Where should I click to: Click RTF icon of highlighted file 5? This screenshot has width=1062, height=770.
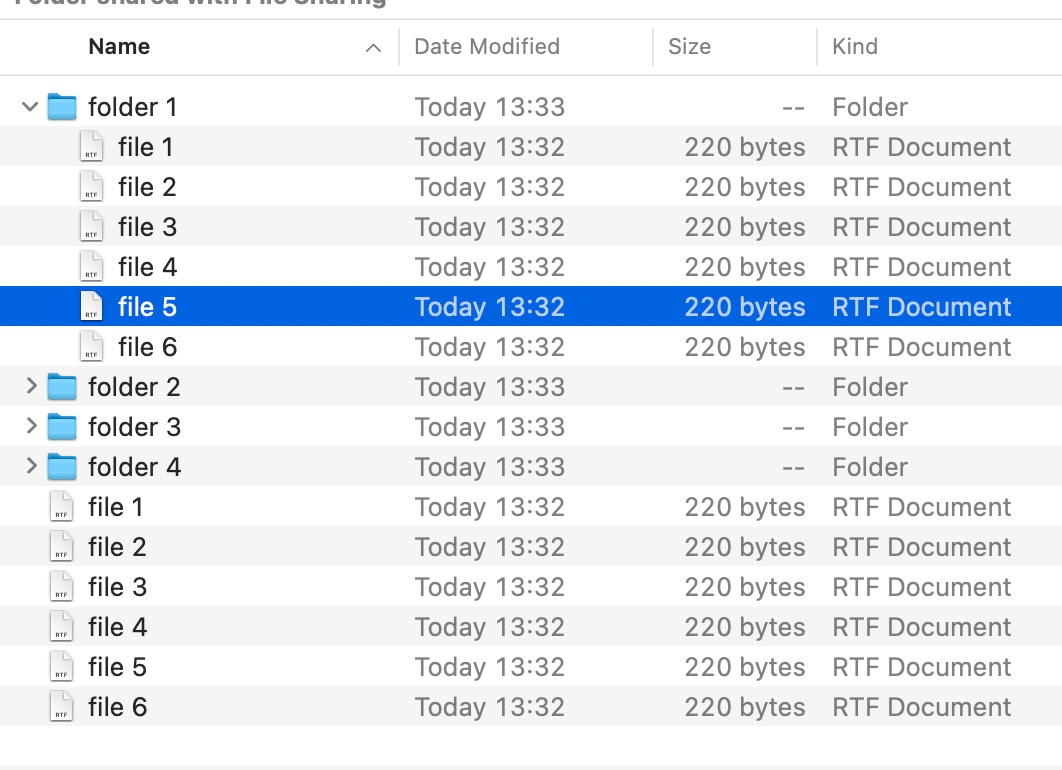pyautogui.click(x=92, y=307)
